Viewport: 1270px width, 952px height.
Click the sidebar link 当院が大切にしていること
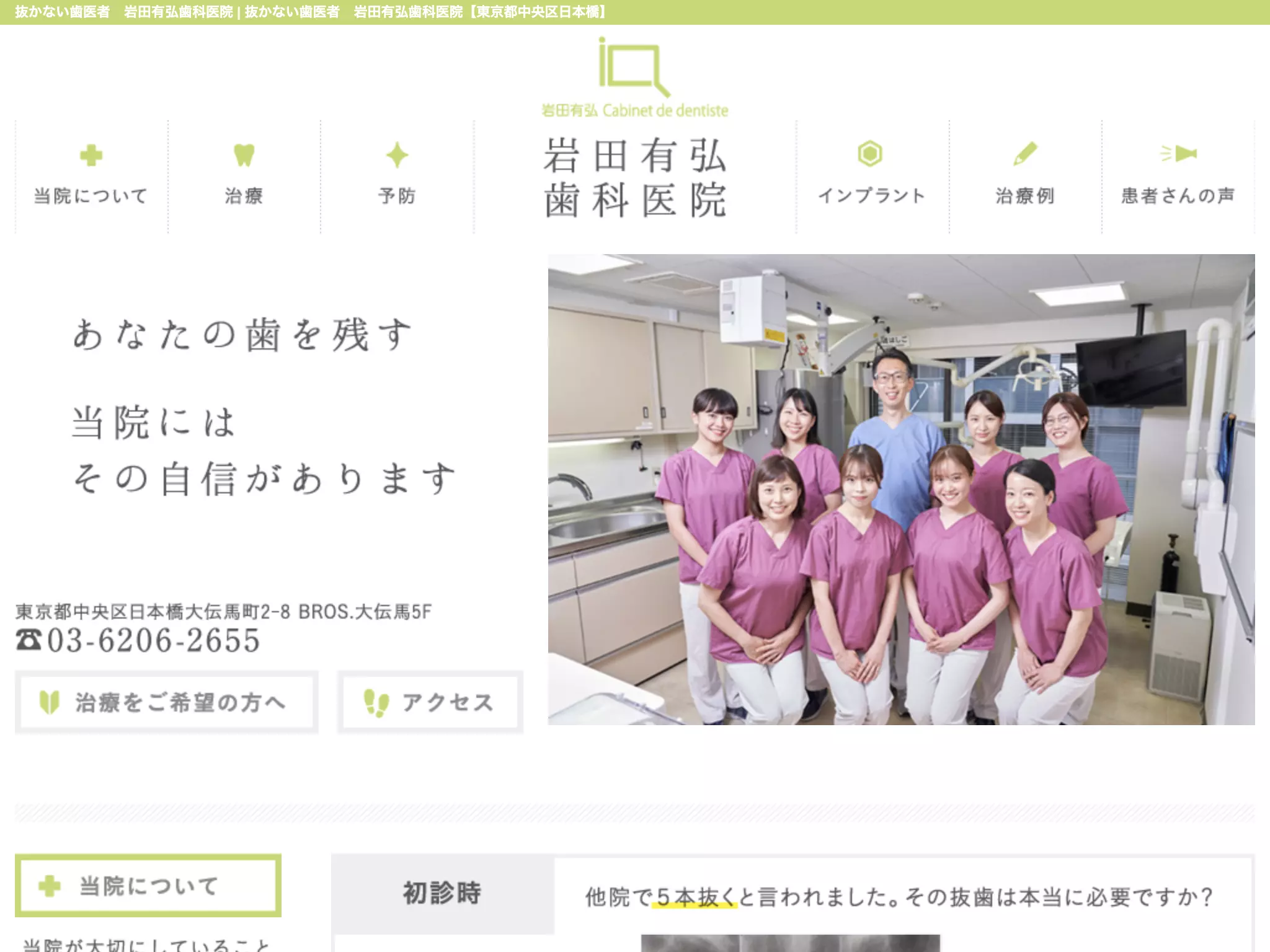point(146,945)
